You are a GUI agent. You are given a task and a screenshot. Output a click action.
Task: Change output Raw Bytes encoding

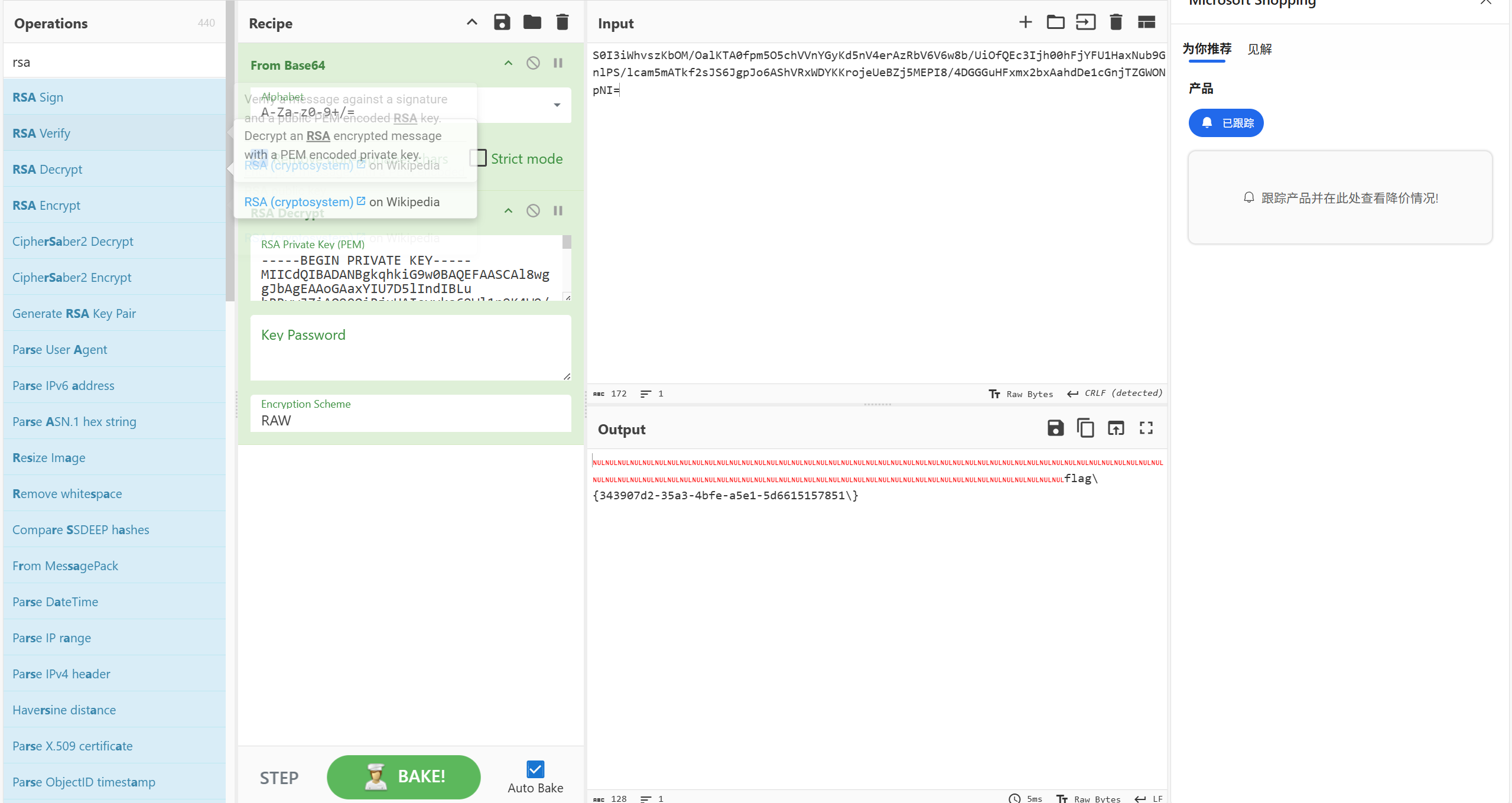1088,798
